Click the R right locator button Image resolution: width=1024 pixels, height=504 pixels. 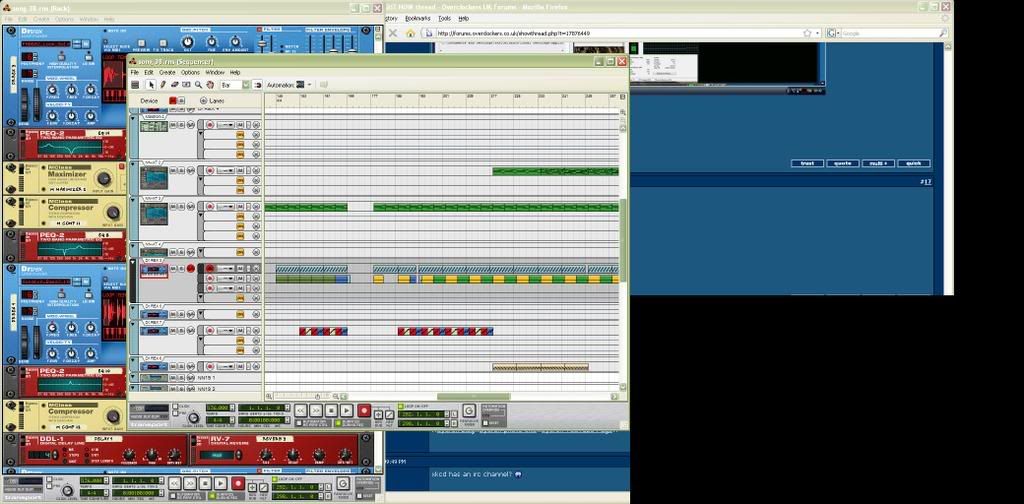coord(454,422)
